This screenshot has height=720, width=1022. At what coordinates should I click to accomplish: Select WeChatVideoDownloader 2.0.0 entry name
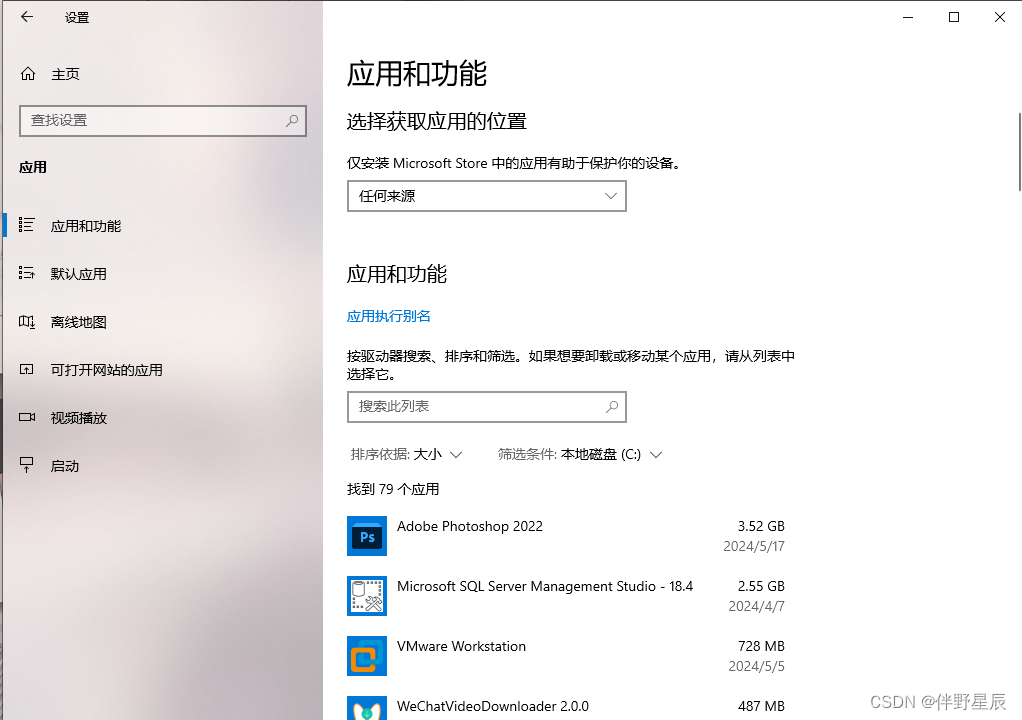pos(493,706)
